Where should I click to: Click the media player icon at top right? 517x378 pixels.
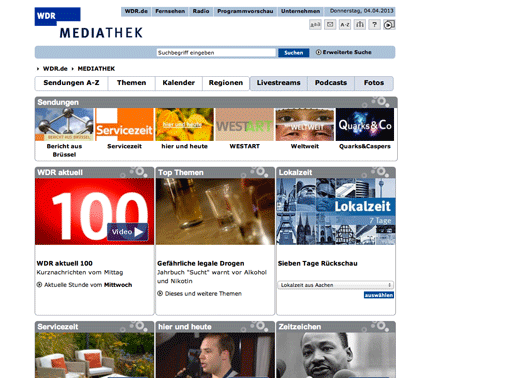pos(389,25)
